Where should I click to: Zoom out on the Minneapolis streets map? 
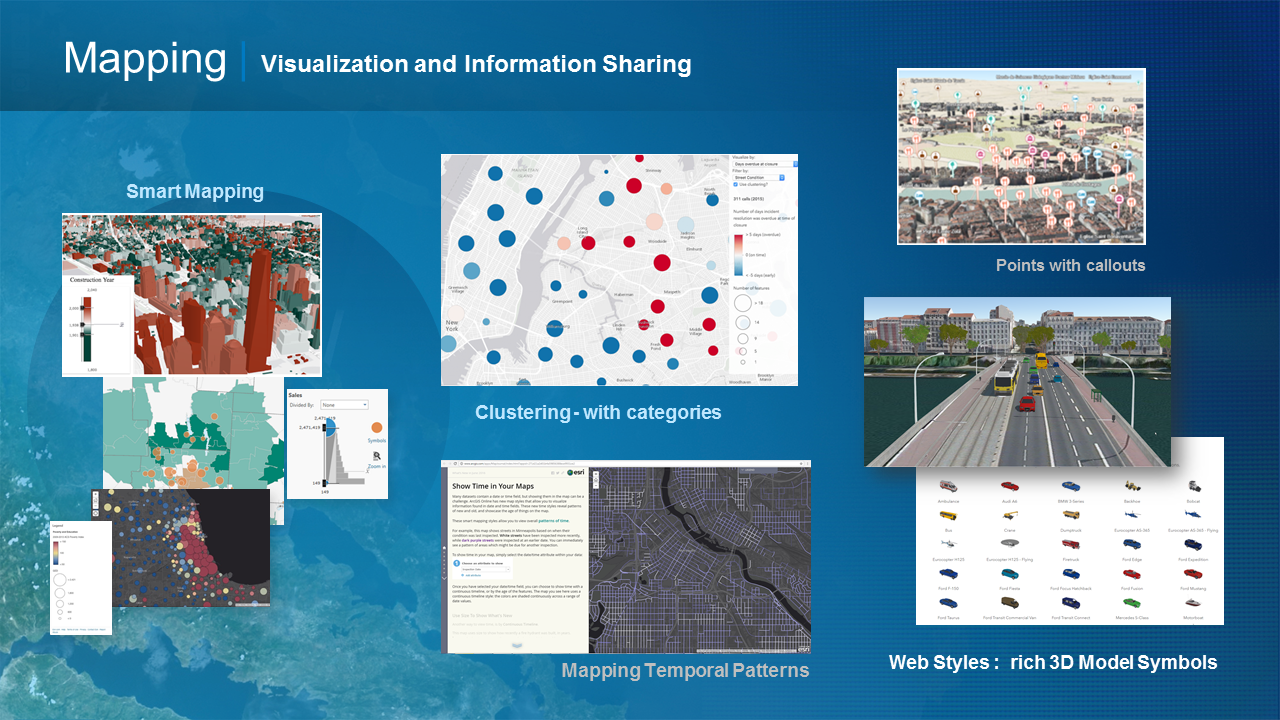tap(596, 486)
